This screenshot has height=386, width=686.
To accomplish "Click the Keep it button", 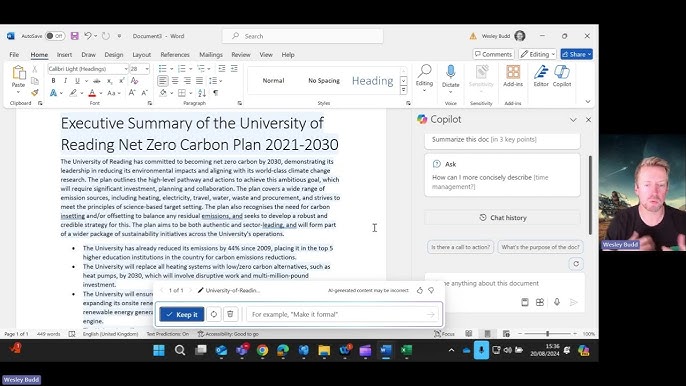I will [182, 314].
